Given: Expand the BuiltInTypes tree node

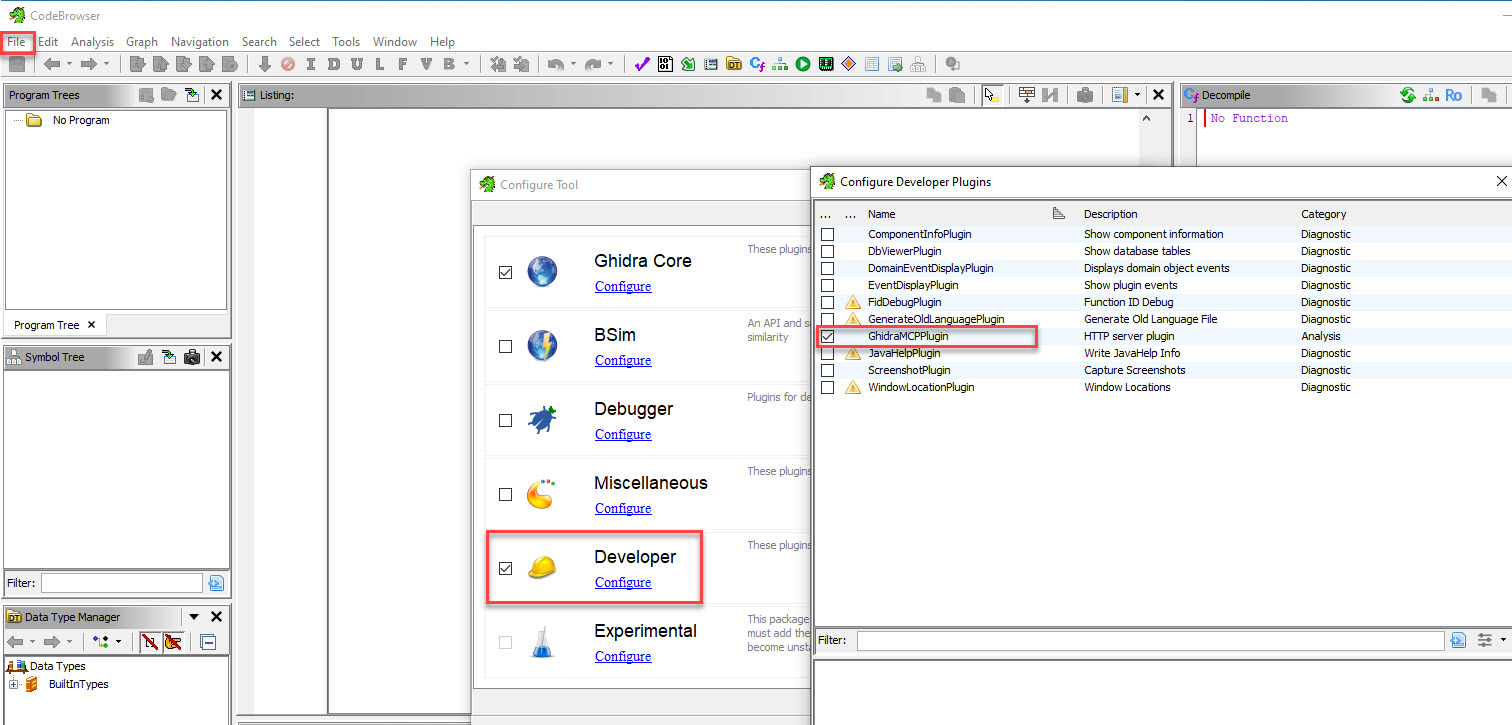Looking at the screenshot, I should tap(14, 684).
